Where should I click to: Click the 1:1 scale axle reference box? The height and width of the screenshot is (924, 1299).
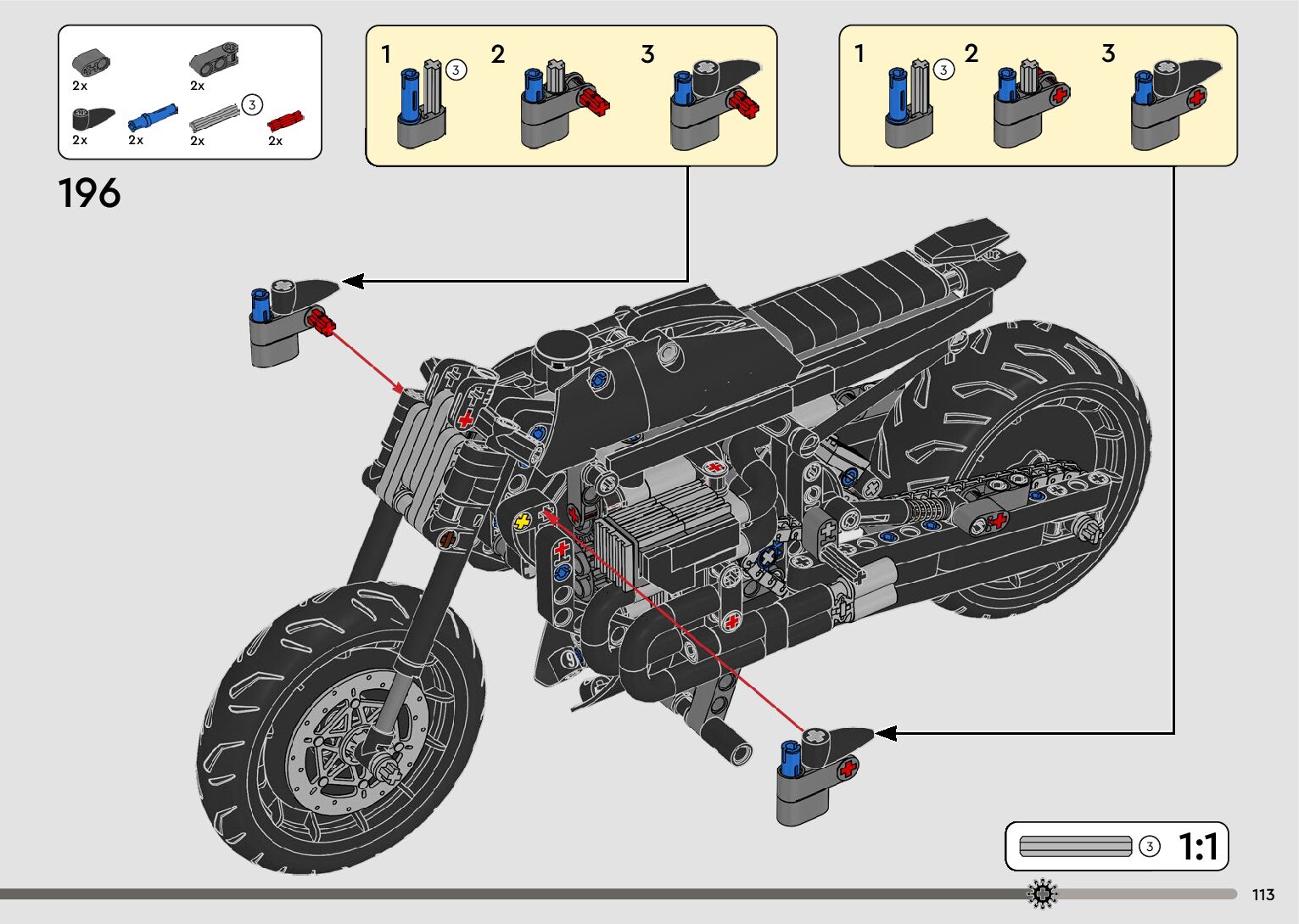(1116, 846)
